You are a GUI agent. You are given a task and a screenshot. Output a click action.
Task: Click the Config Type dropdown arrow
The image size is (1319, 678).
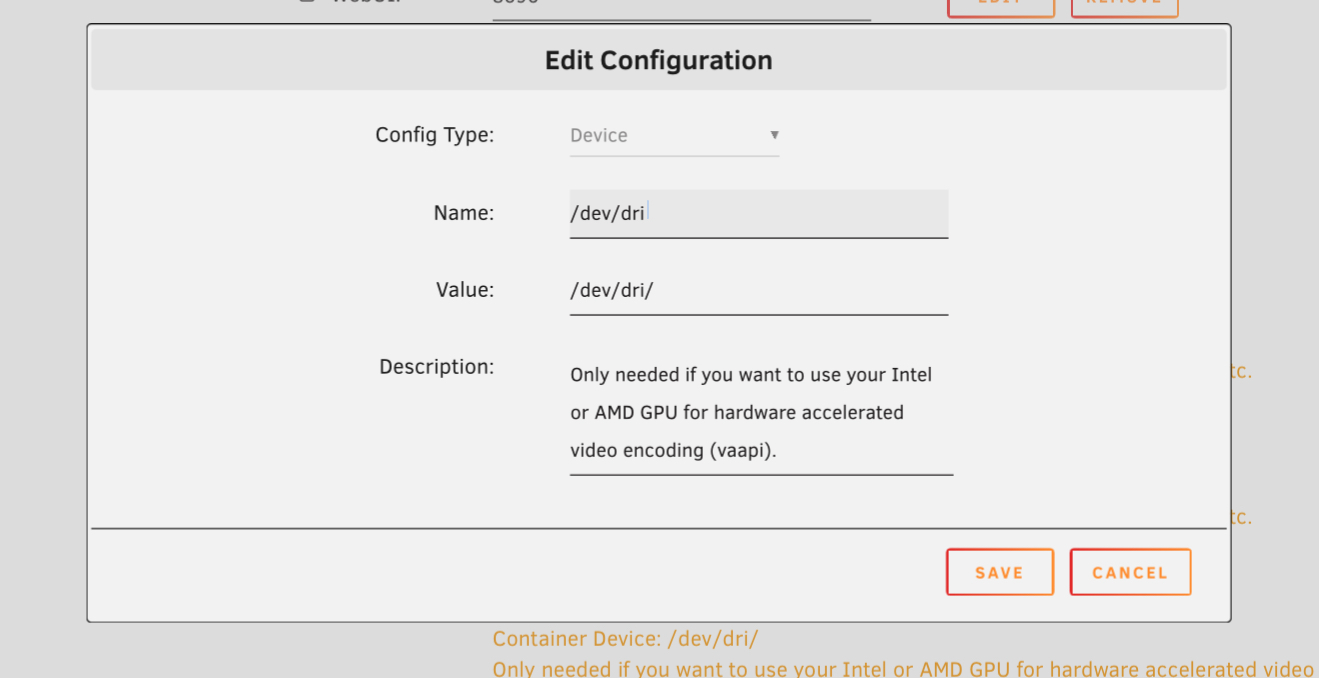point(774,135)
